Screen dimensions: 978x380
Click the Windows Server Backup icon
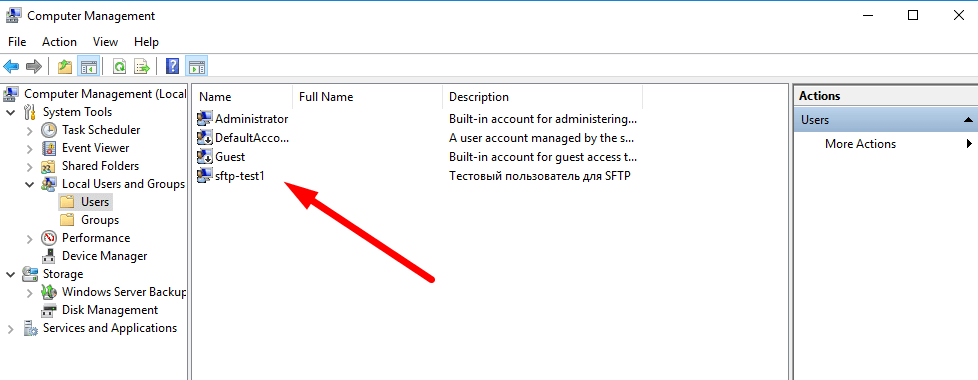(49, 292)
